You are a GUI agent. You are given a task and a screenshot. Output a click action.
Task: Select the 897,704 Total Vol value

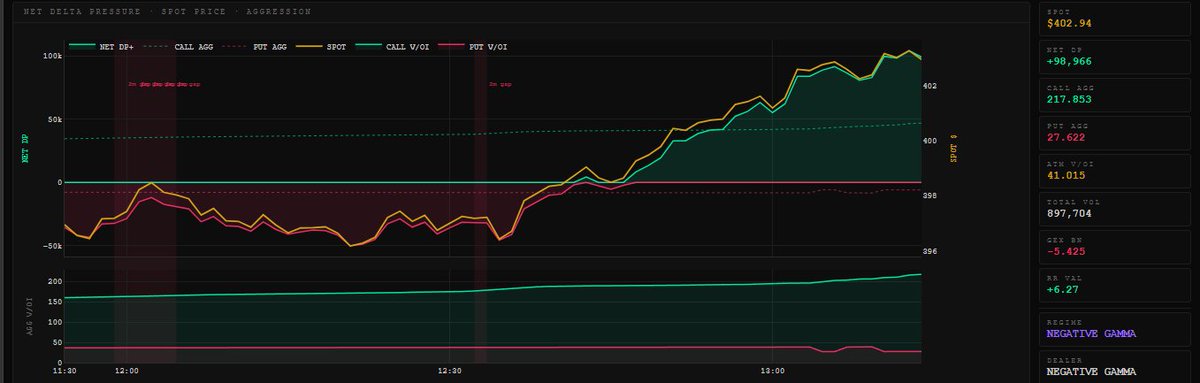[x=1069, y=213]
